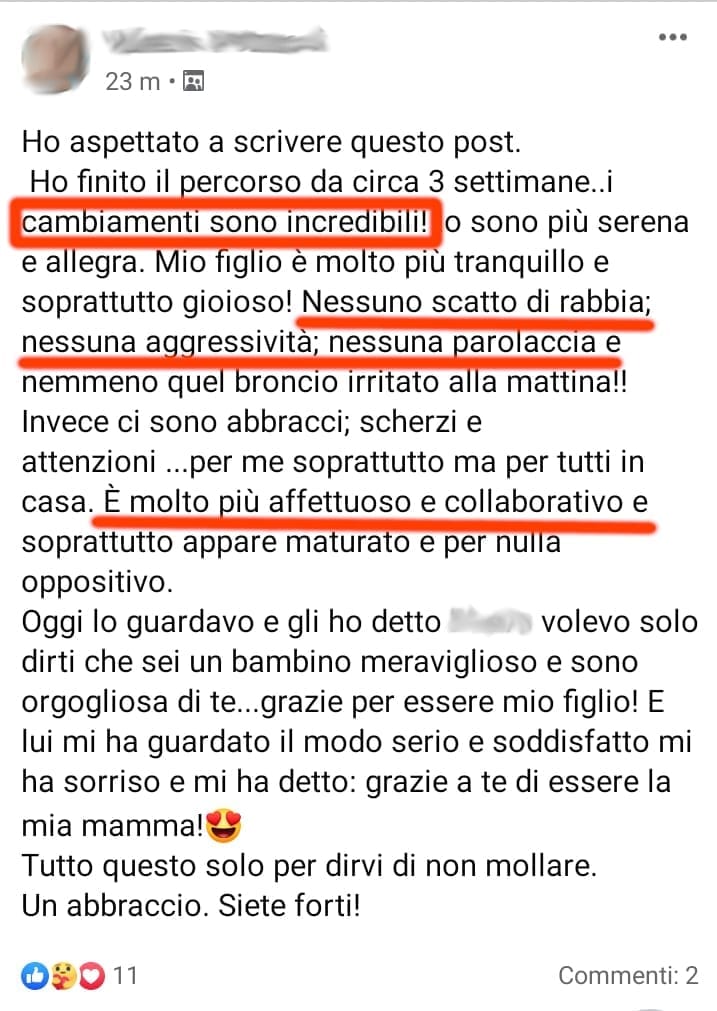The width and height of the screenshot is (717, 1011).
Task: Click the red heart Love reaction icon
Action: pyautogui.click(x=92, y=976)
